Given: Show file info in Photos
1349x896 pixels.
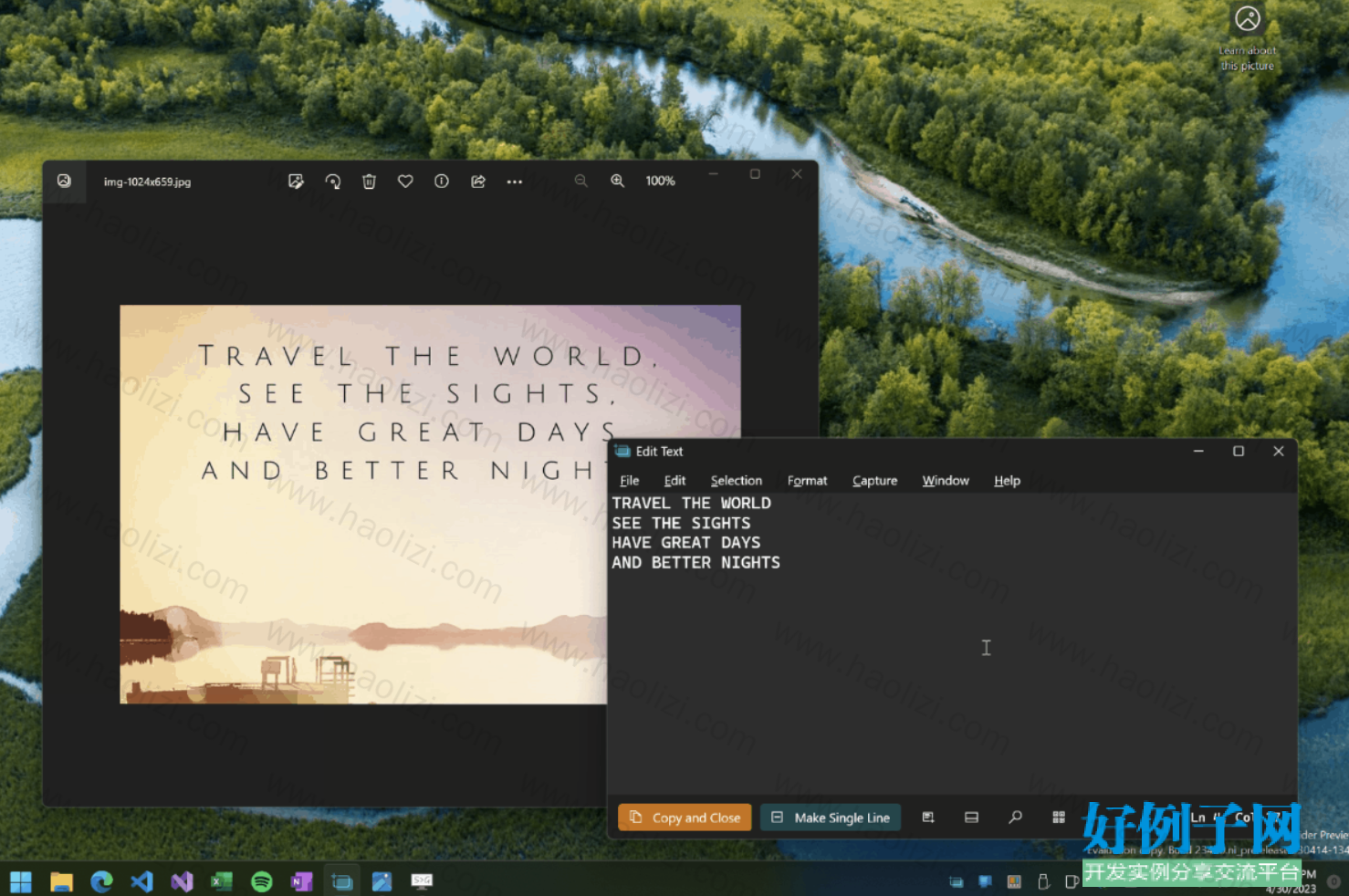Looking at the screenshot, I should (x=442, y=181).
